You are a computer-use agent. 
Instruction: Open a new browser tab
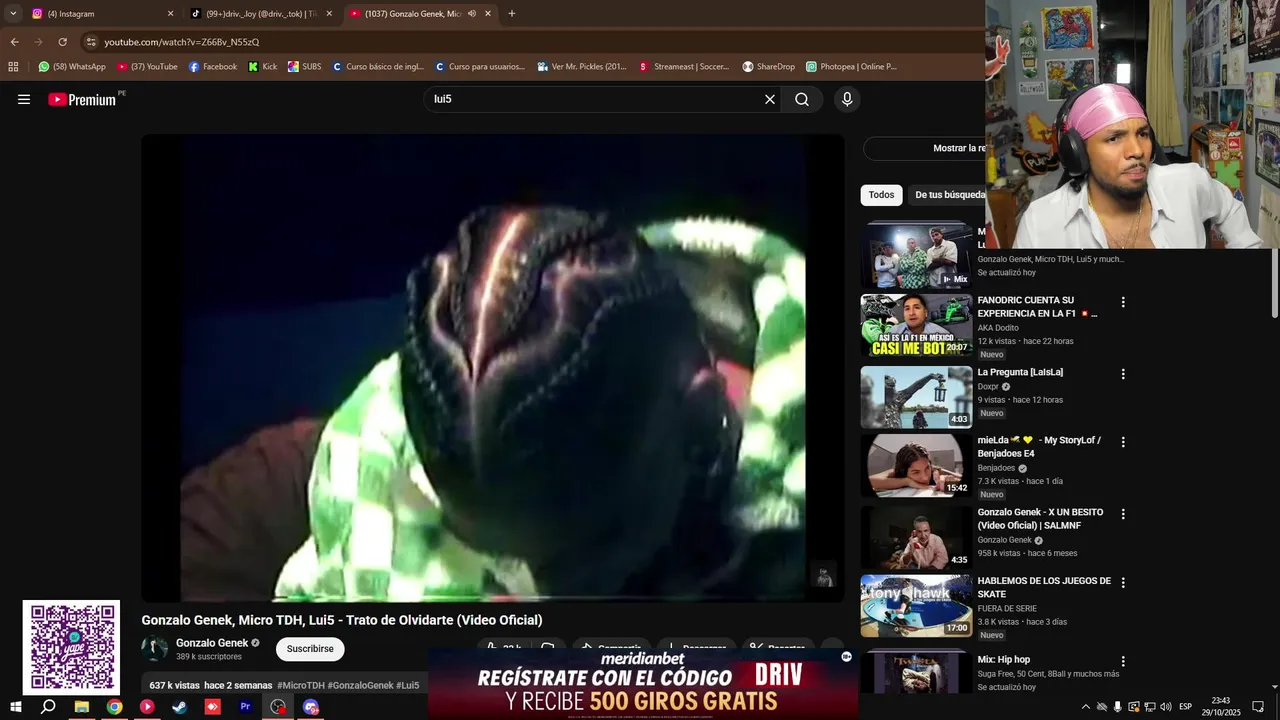point(512,14)
